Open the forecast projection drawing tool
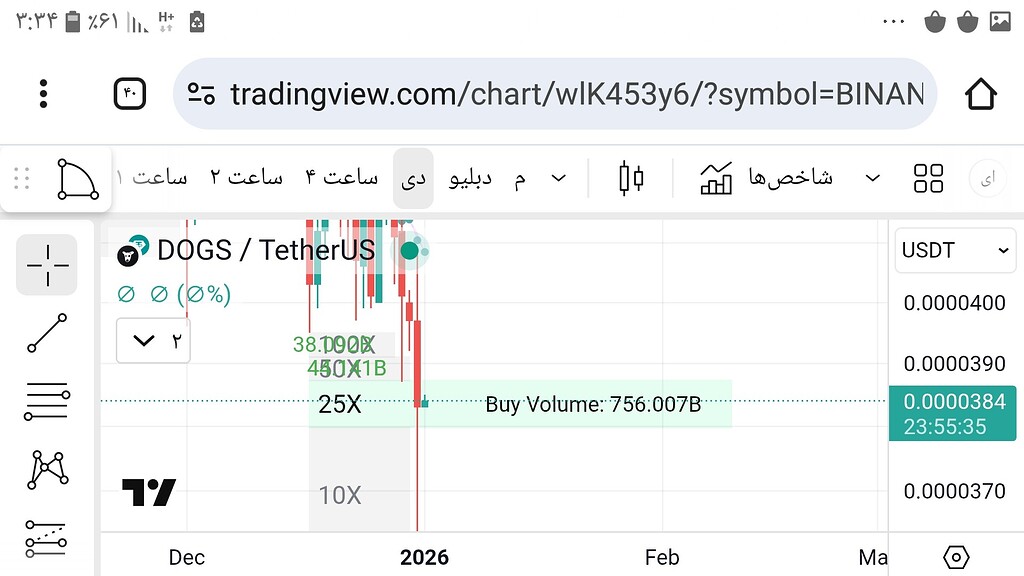 point(45,538)
